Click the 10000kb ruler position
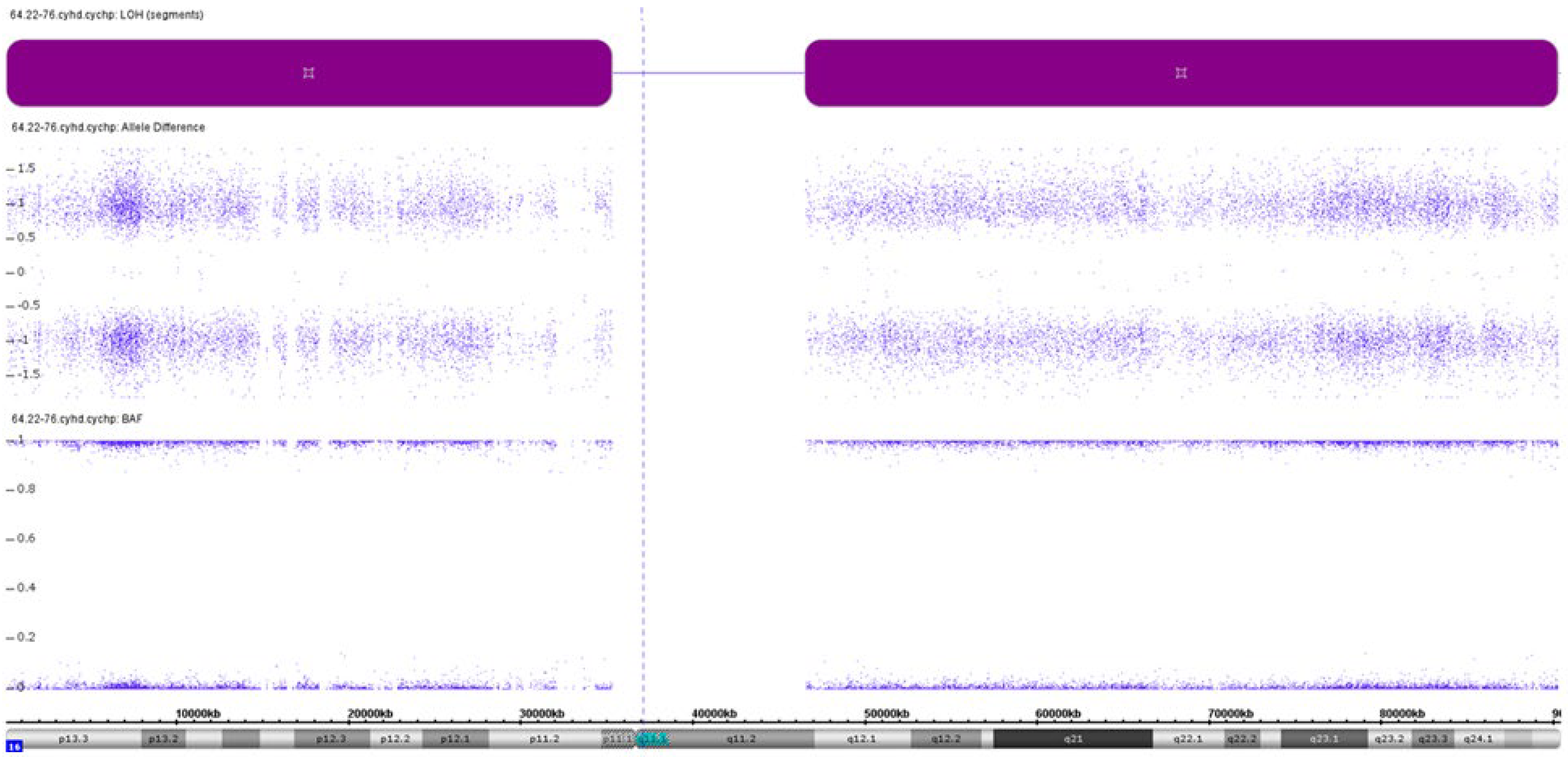 (x=198, y=713)
